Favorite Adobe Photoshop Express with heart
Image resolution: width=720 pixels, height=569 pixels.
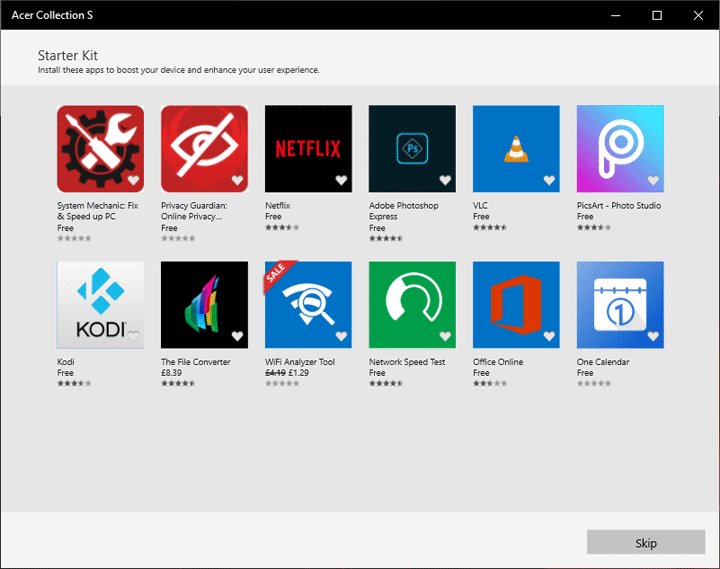[x=445, y=180]
